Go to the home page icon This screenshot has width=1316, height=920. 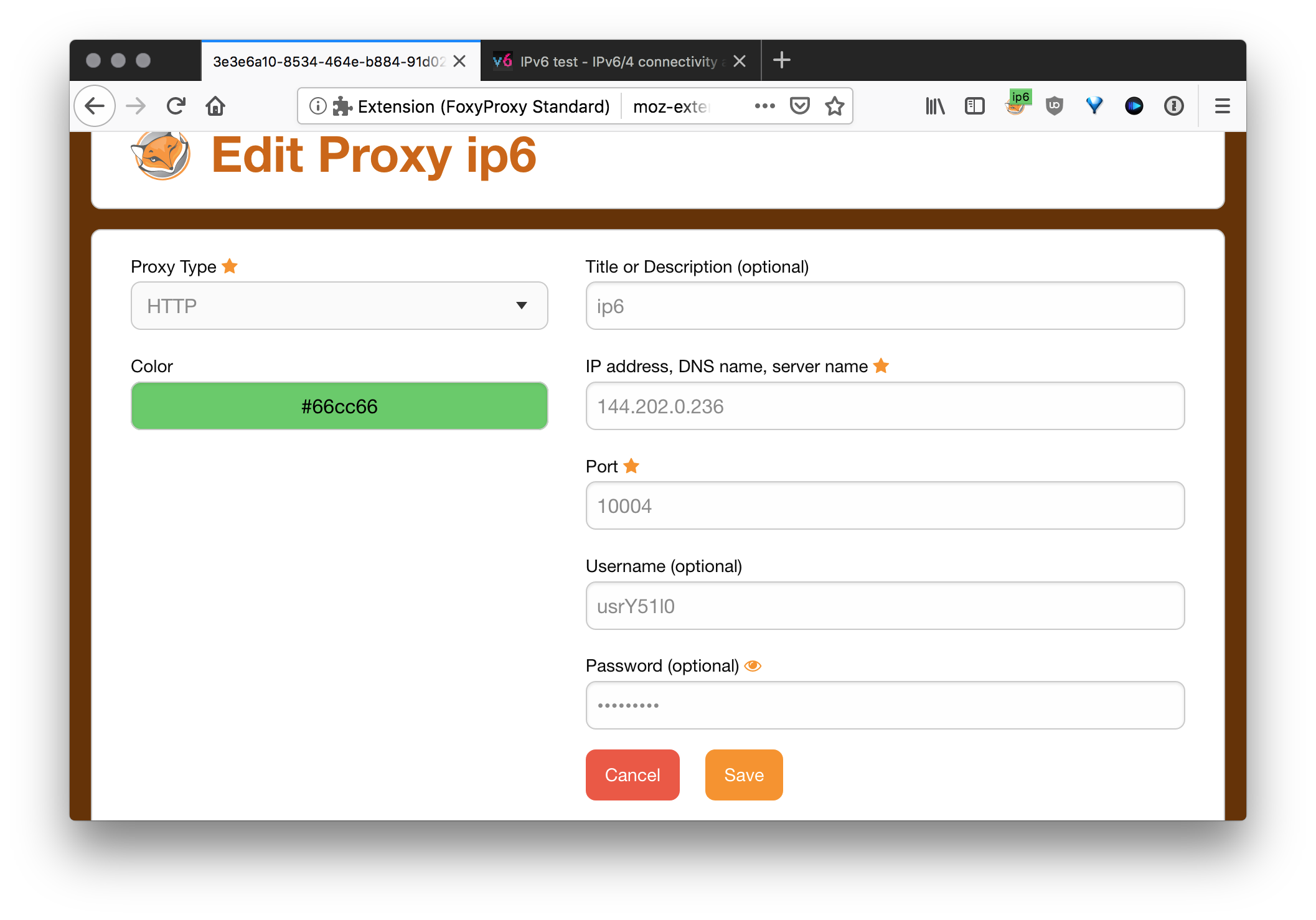(x=215, y=106)
